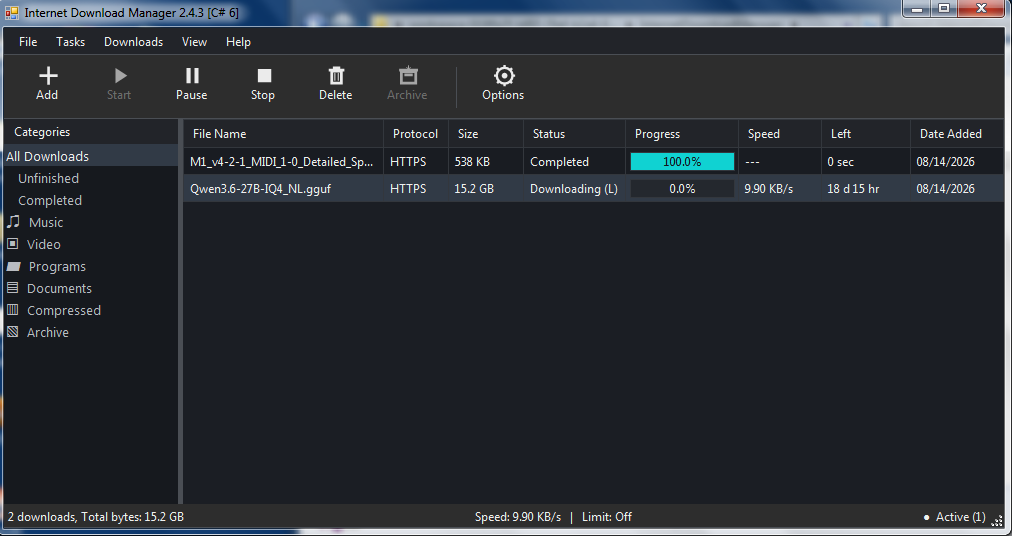Click the 100.0% cyan progress bar

click(x=682, y=161)
